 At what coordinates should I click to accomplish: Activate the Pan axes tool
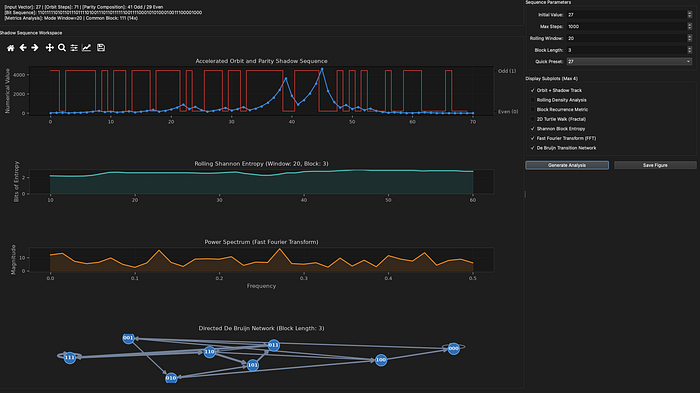coord(50,48)
